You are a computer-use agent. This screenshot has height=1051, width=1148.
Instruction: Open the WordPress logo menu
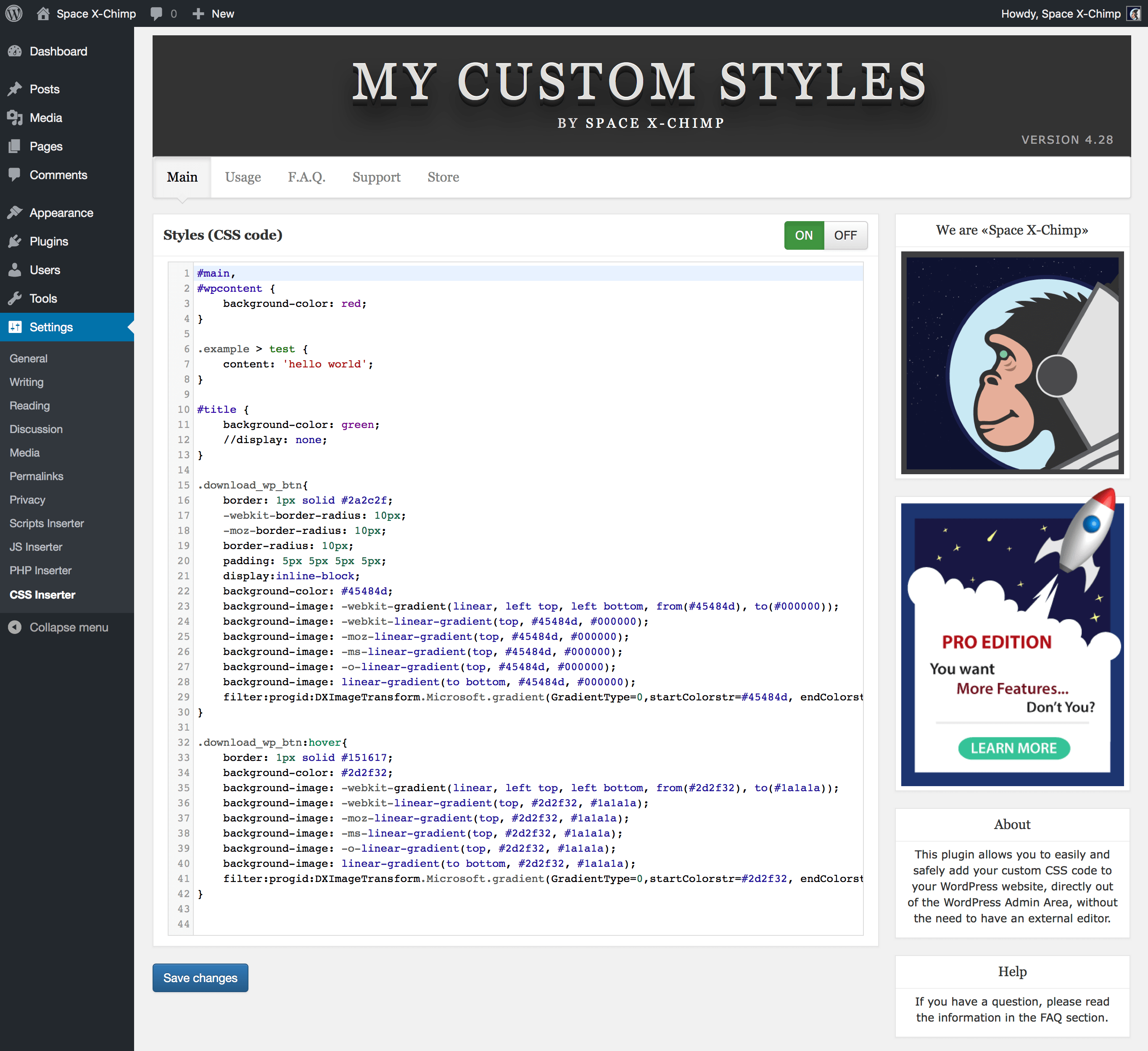[x=14, y=13]
